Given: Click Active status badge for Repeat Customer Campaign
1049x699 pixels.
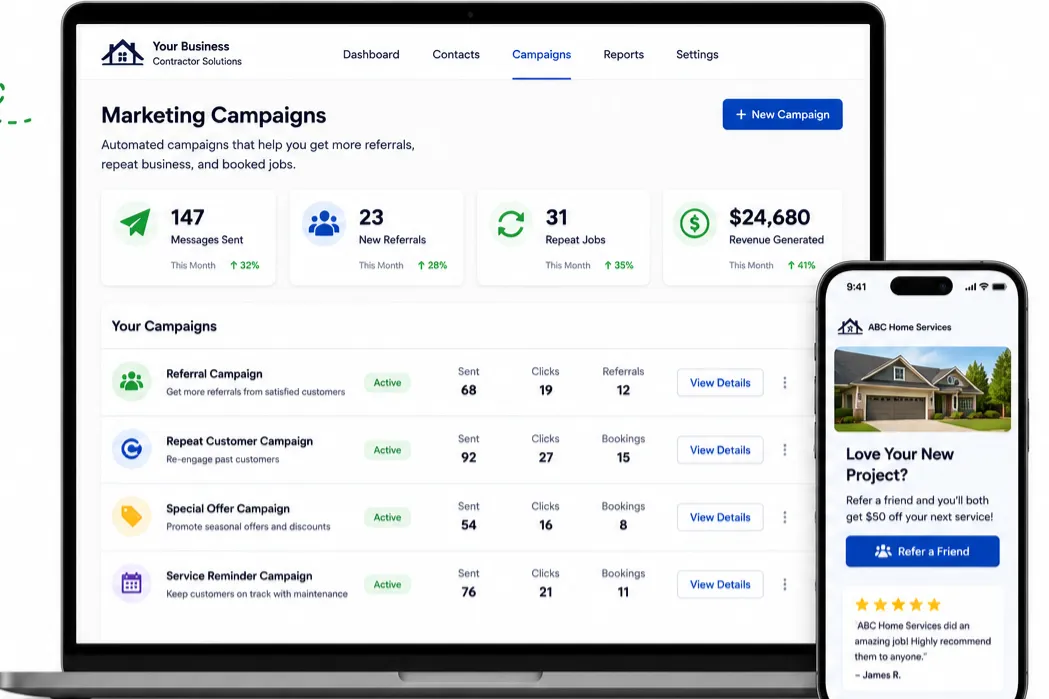Looking at the screenshot, I should pos(387,450).
